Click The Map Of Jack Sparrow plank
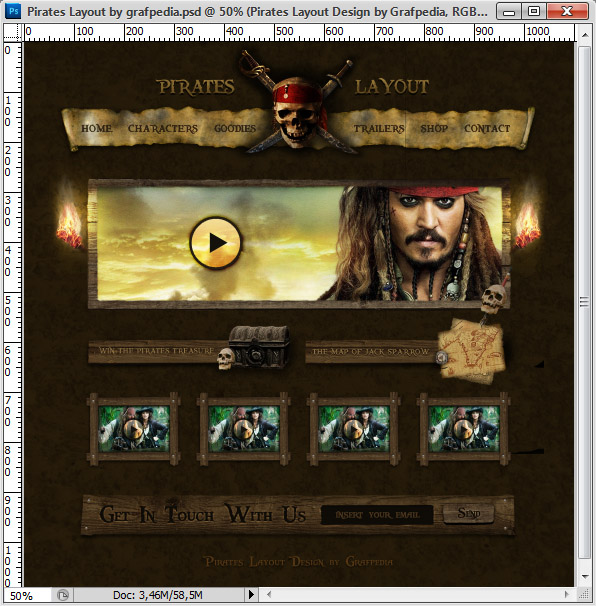596x606 pixels. tap(371, 352)
